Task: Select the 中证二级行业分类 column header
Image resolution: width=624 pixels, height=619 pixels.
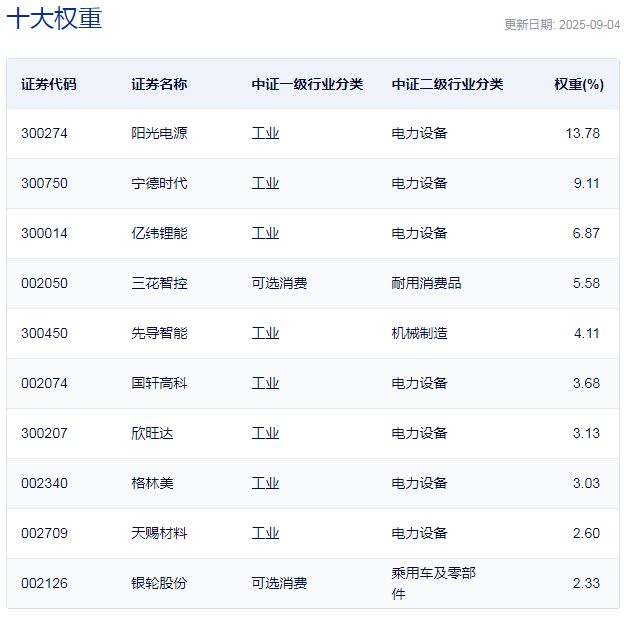Action: pyautogui.click(x=447, y=84)
